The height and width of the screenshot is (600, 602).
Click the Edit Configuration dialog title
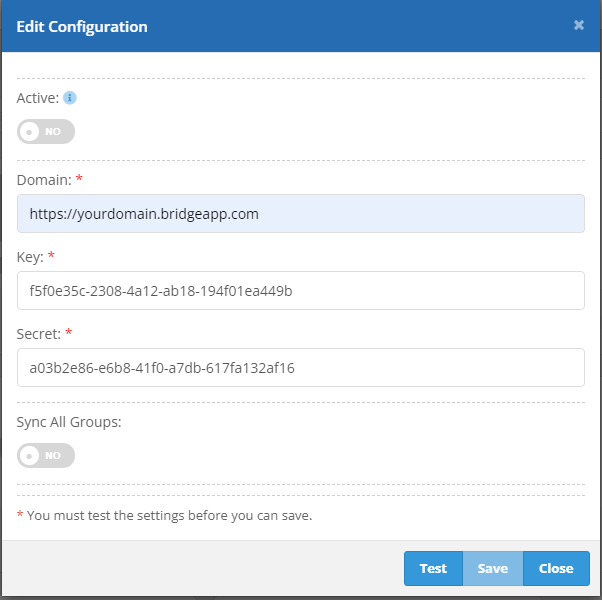[x=82, y=27]
